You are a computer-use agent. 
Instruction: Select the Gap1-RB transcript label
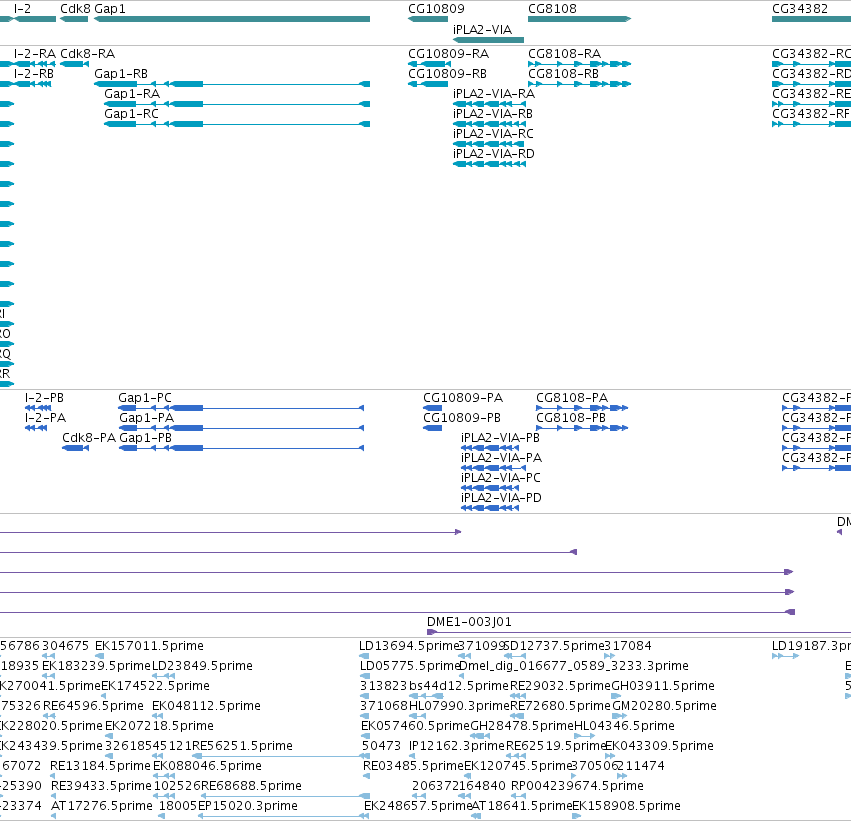[x=121, y=74]
